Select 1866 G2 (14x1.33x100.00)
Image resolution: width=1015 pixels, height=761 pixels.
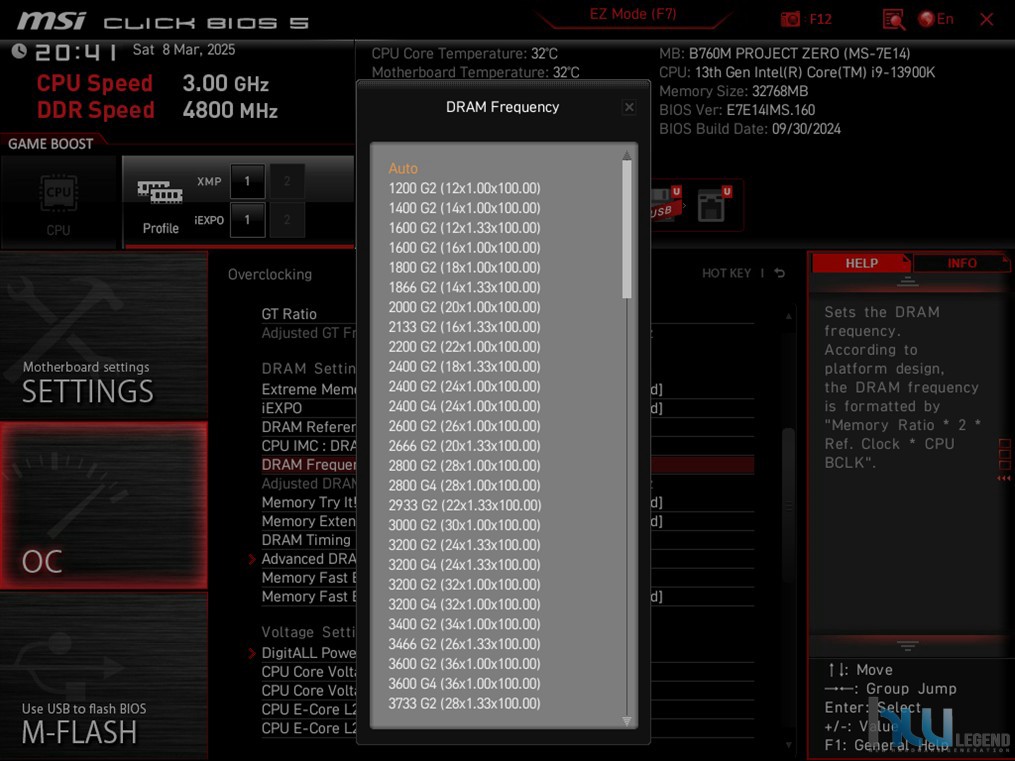[464, 287]
